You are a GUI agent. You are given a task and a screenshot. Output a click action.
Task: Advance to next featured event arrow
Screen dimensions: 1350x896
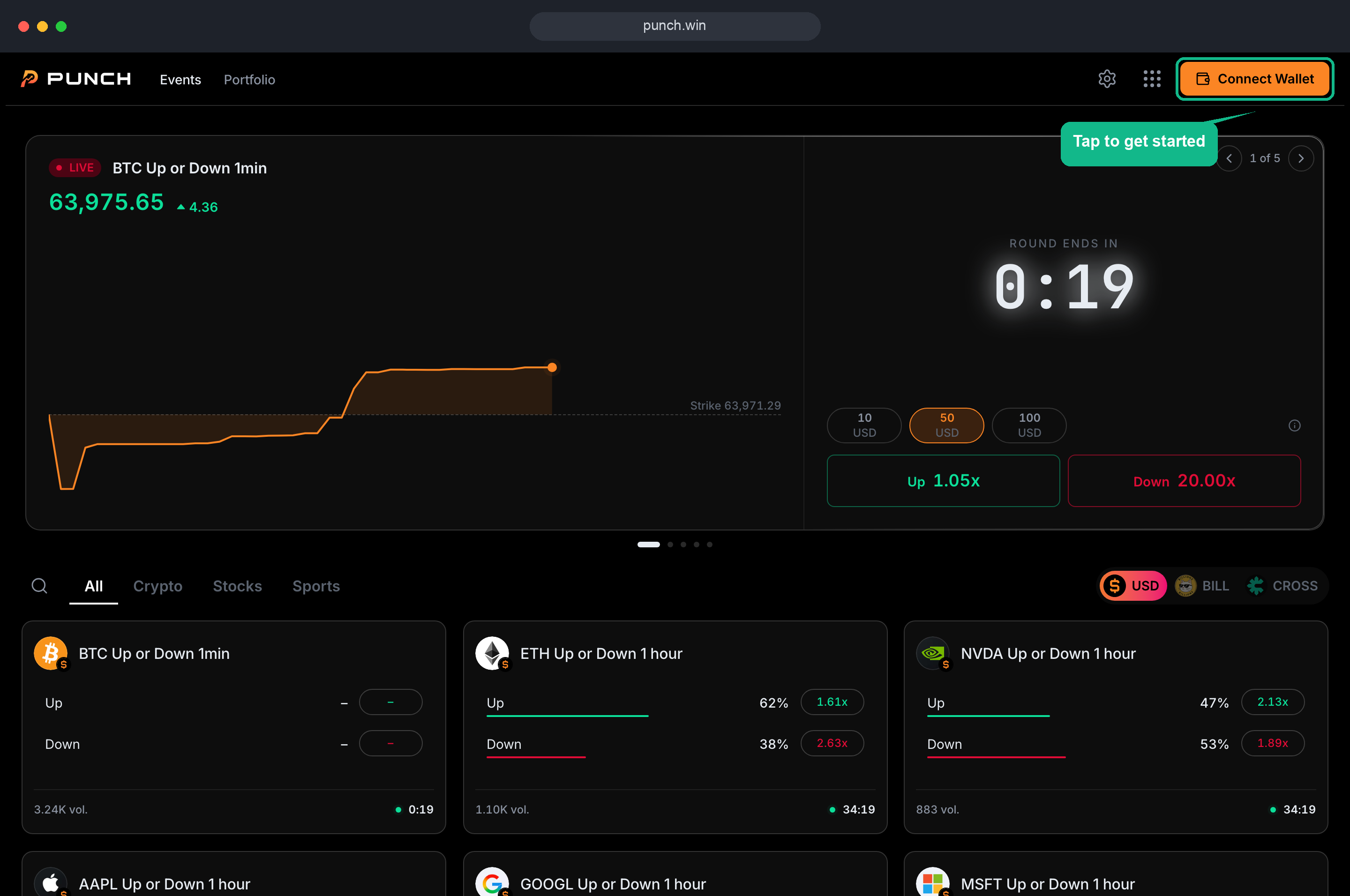click(1301, 158)
